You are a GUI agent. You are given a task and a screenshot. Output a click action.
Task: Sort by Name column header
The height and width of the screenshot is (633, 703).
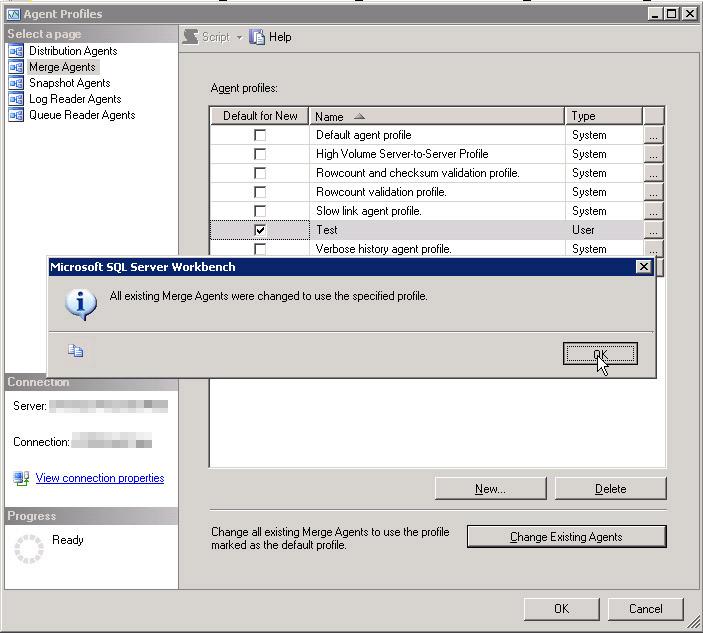[437, 116]
